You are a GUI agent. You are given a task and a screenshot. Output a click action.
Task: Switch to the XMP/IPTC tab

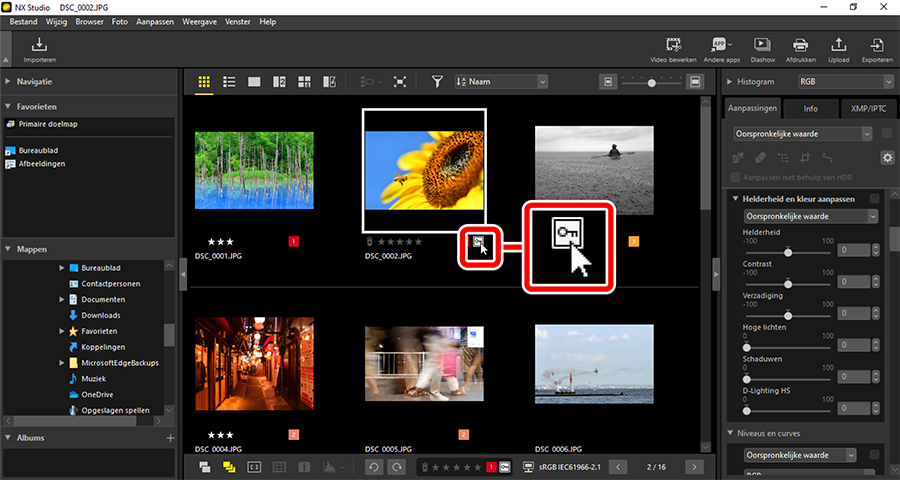tap(870, 108)
